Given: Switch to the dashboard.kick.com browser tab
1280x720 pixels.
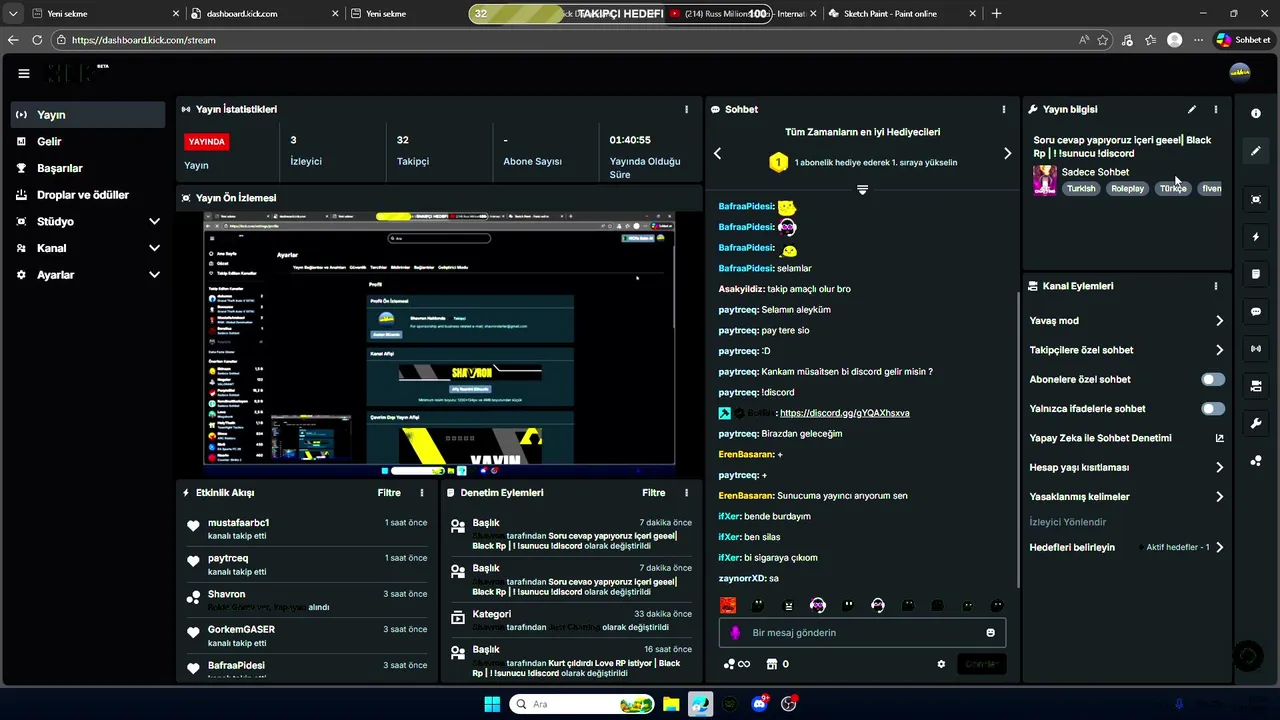Looking at the screenshot, I should click(x=265, y=14).
